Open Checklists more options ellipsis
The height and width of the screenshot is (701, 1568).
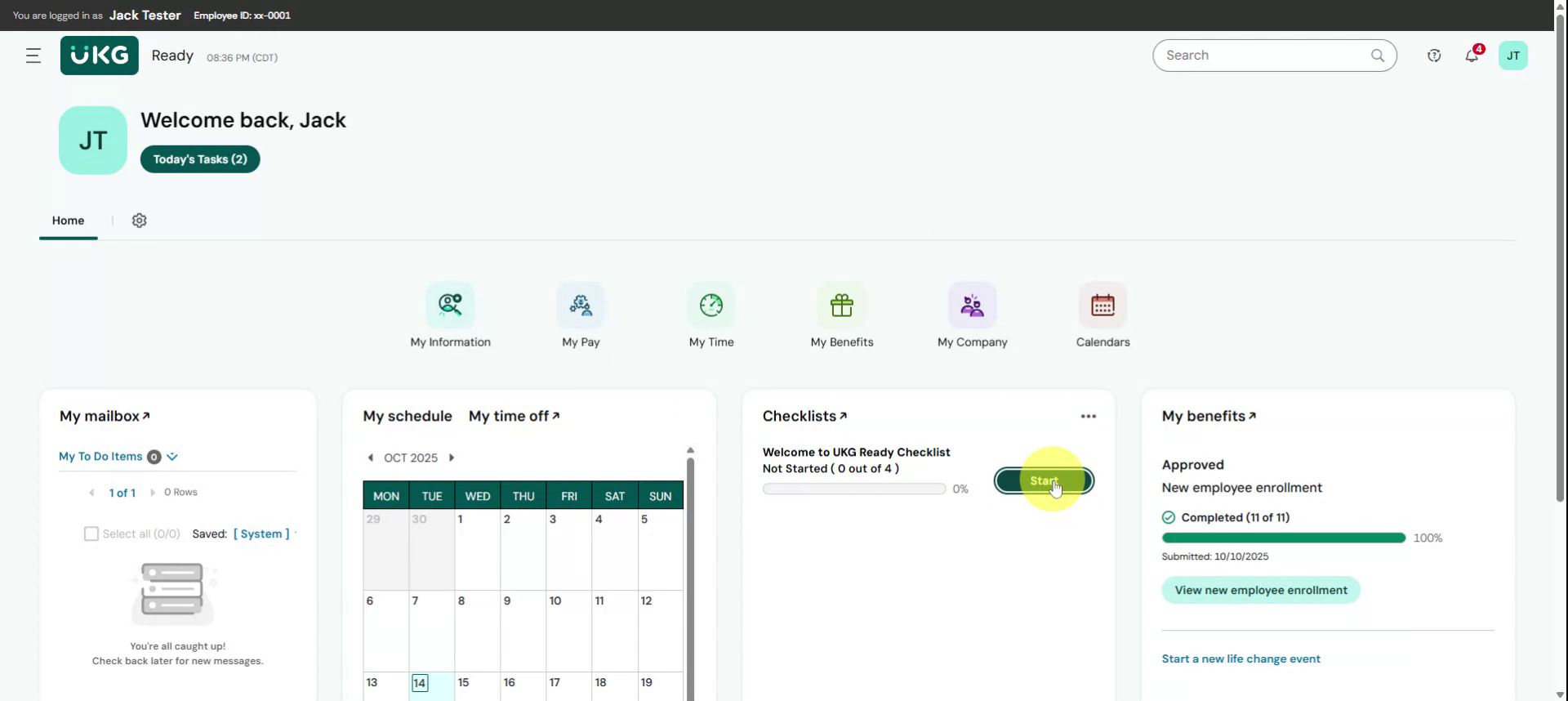[1089, 416]
